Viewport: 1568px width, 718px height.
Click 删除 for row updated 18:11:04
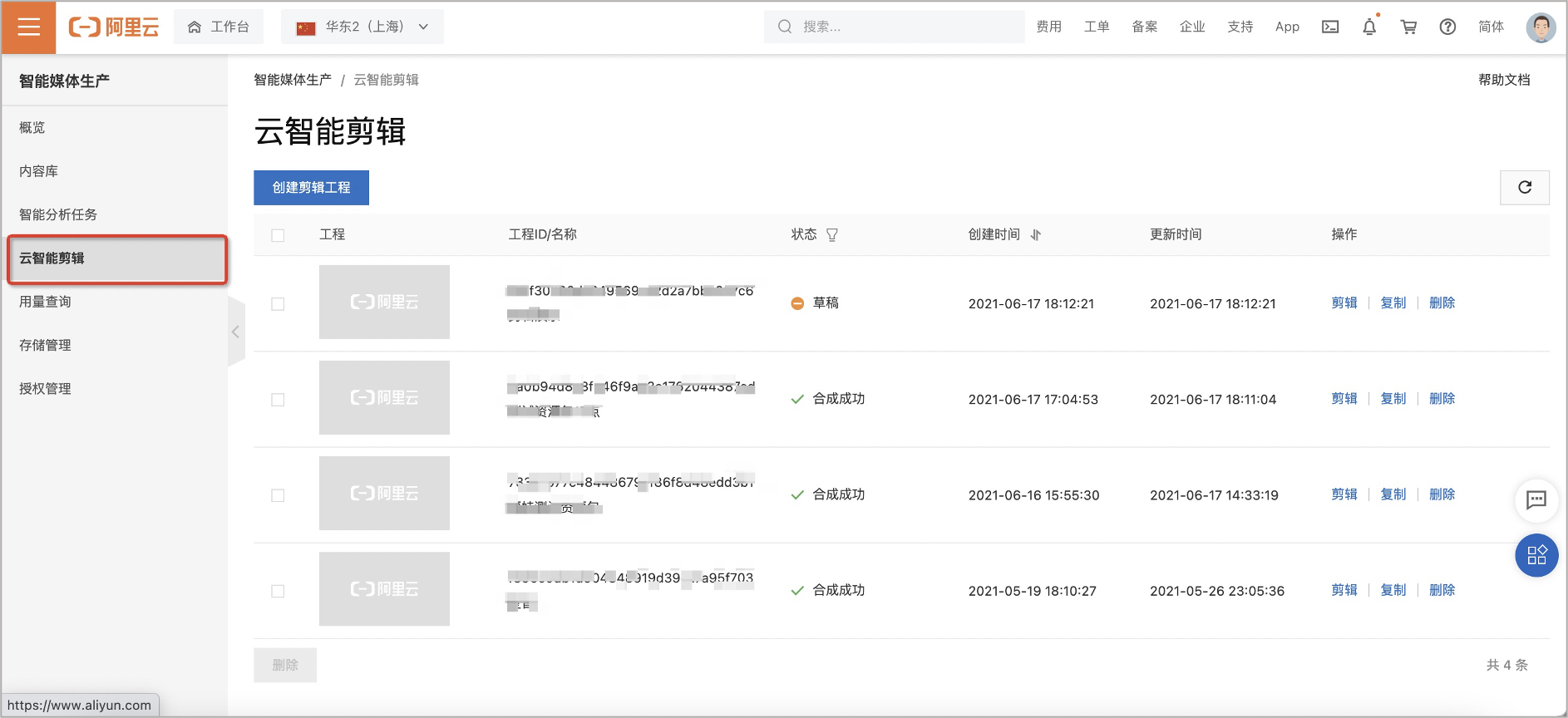pos(1442,399)
